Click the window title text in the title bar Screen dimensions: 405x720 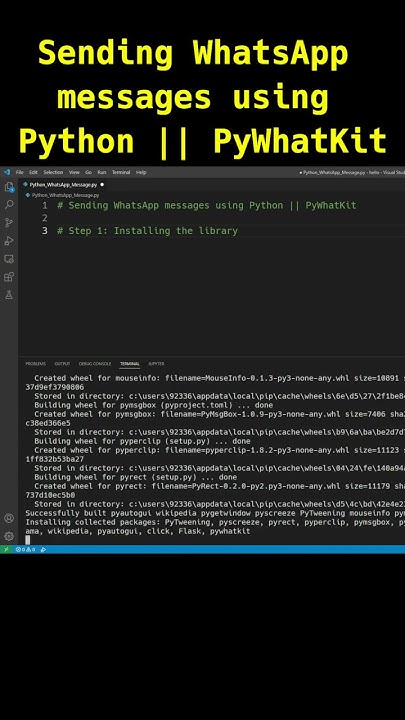pos(352,172)
